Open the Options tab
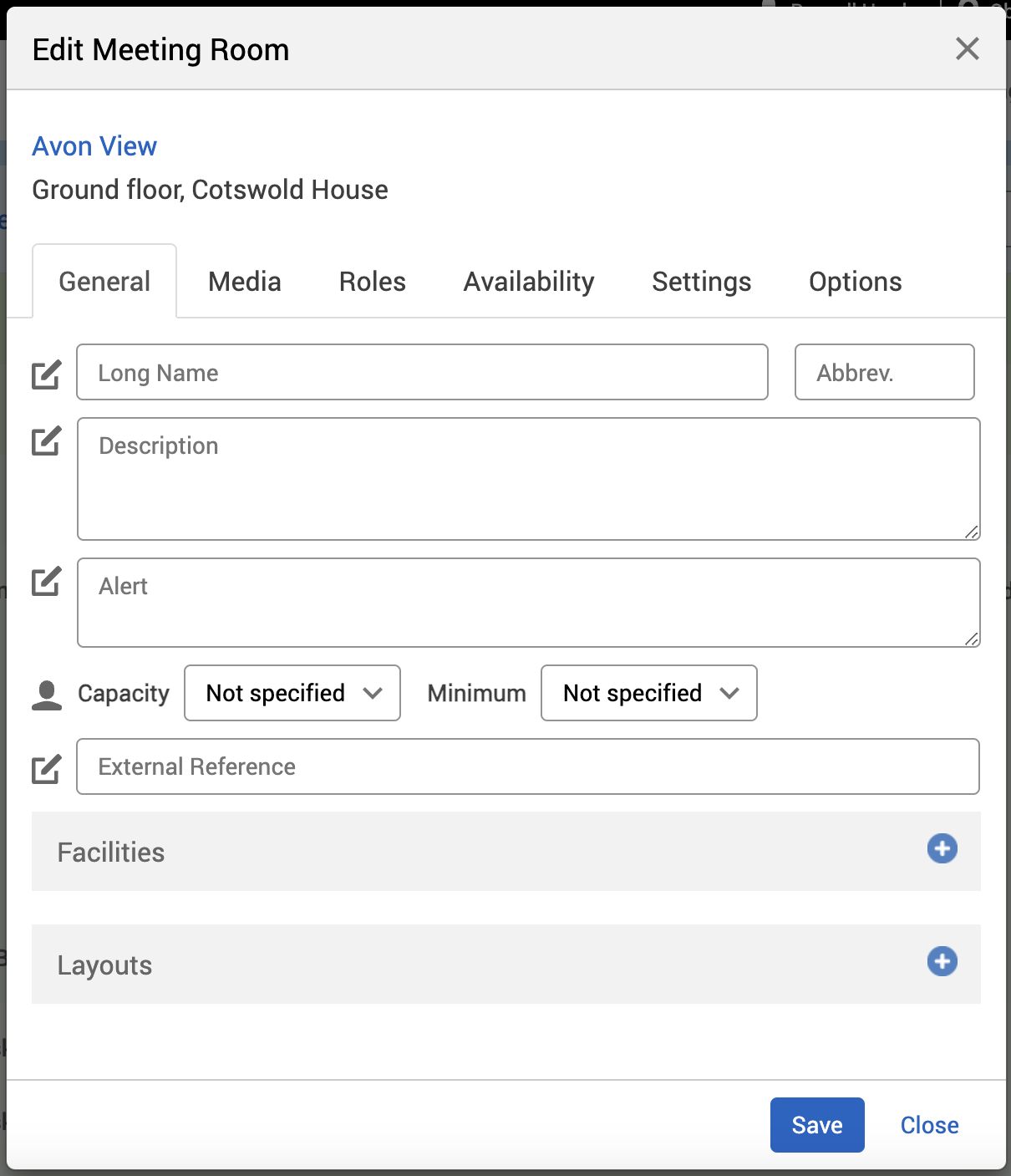This screenshot has height=1176, width=1011. (855, 282)
